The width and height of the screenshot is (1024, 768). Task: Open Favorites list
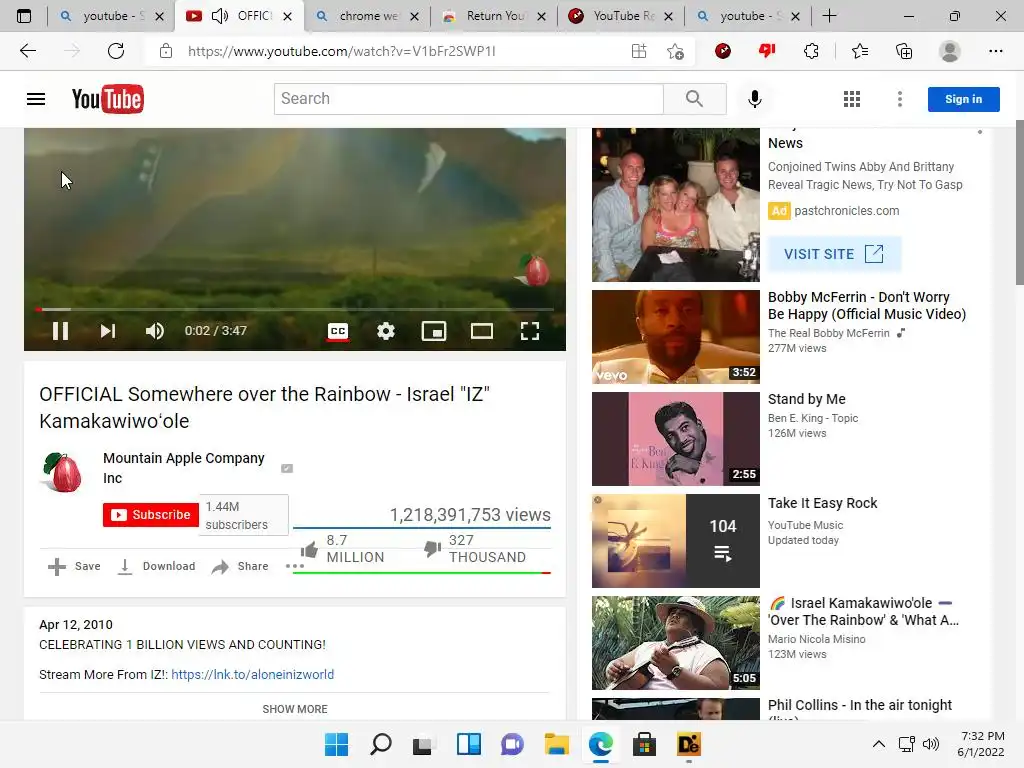tap(860, 51)
